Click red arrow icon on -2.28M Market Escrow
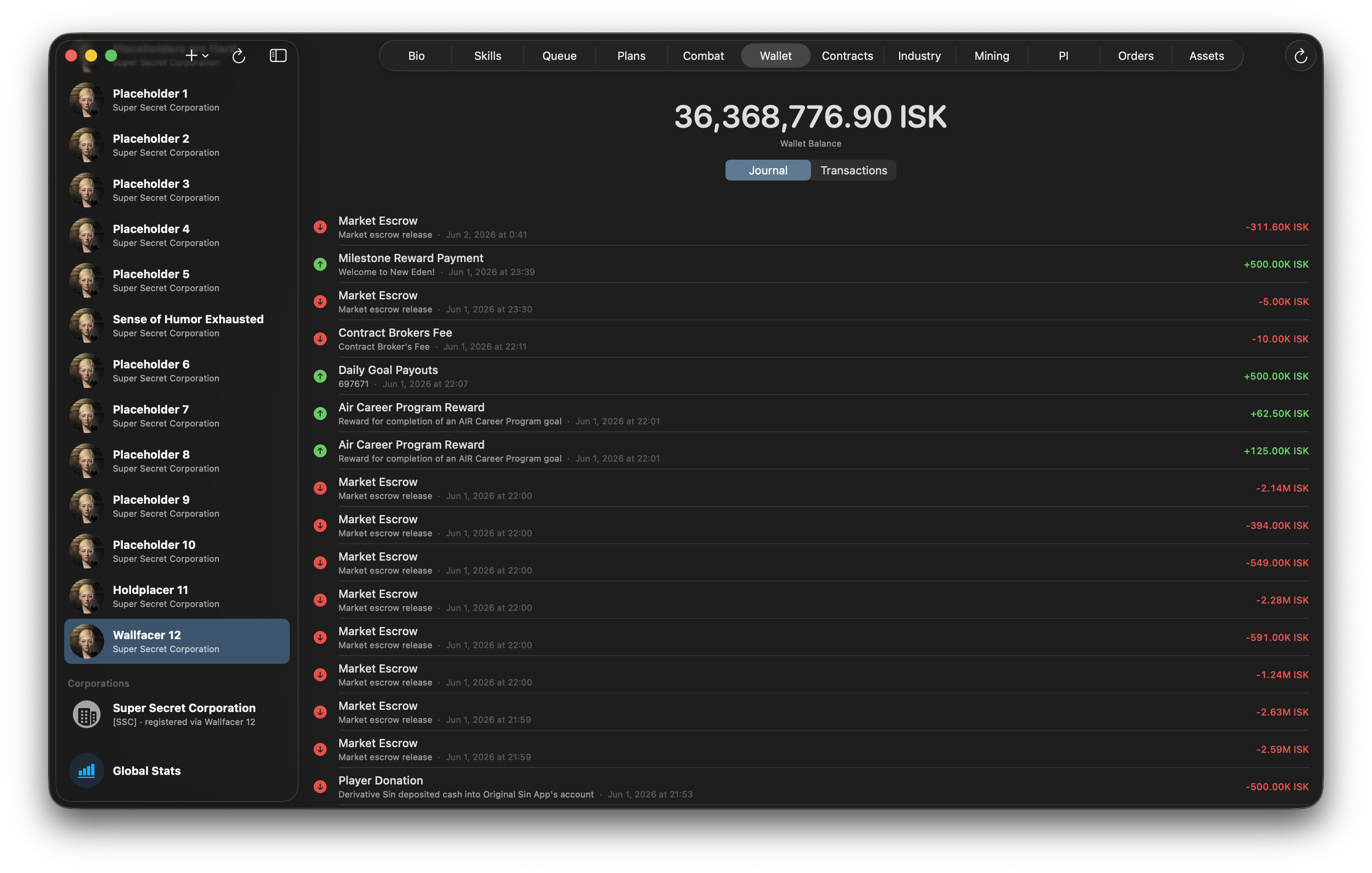Viewport: 1372px width, 873px height. click(x=320, y=600)
